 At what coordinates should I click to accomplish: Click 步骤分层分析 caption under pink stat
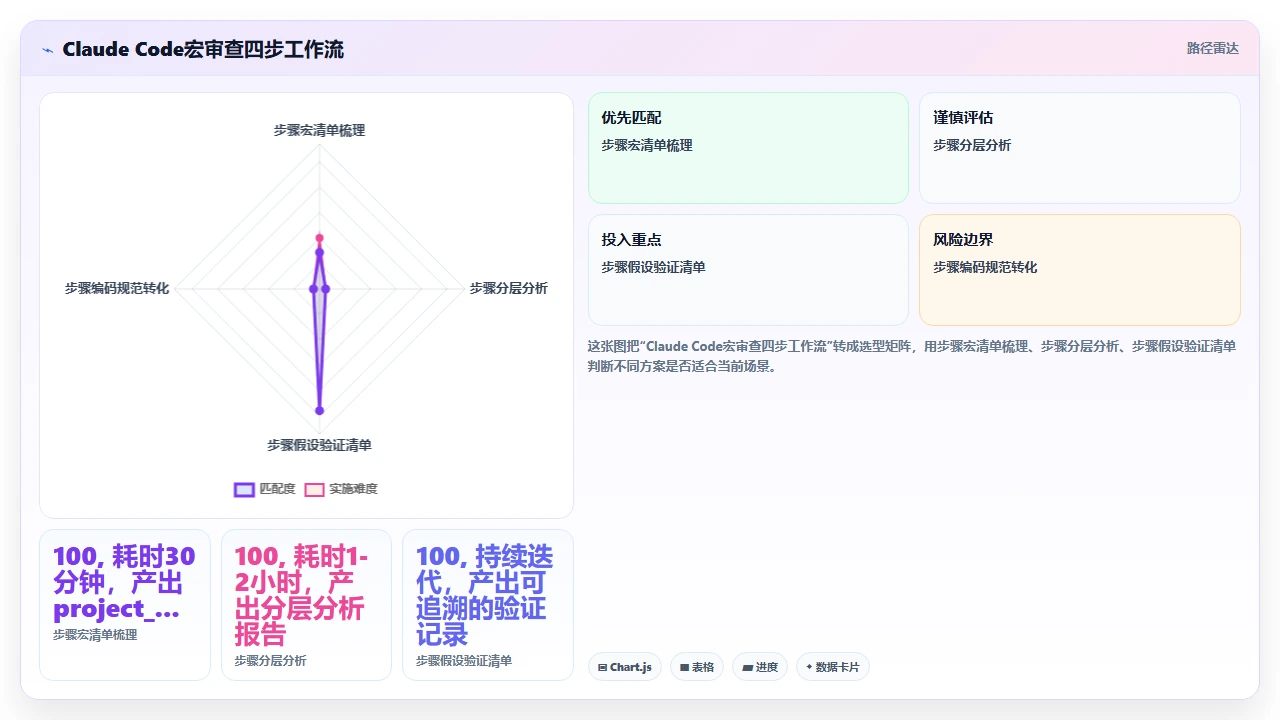pos(271,661)
